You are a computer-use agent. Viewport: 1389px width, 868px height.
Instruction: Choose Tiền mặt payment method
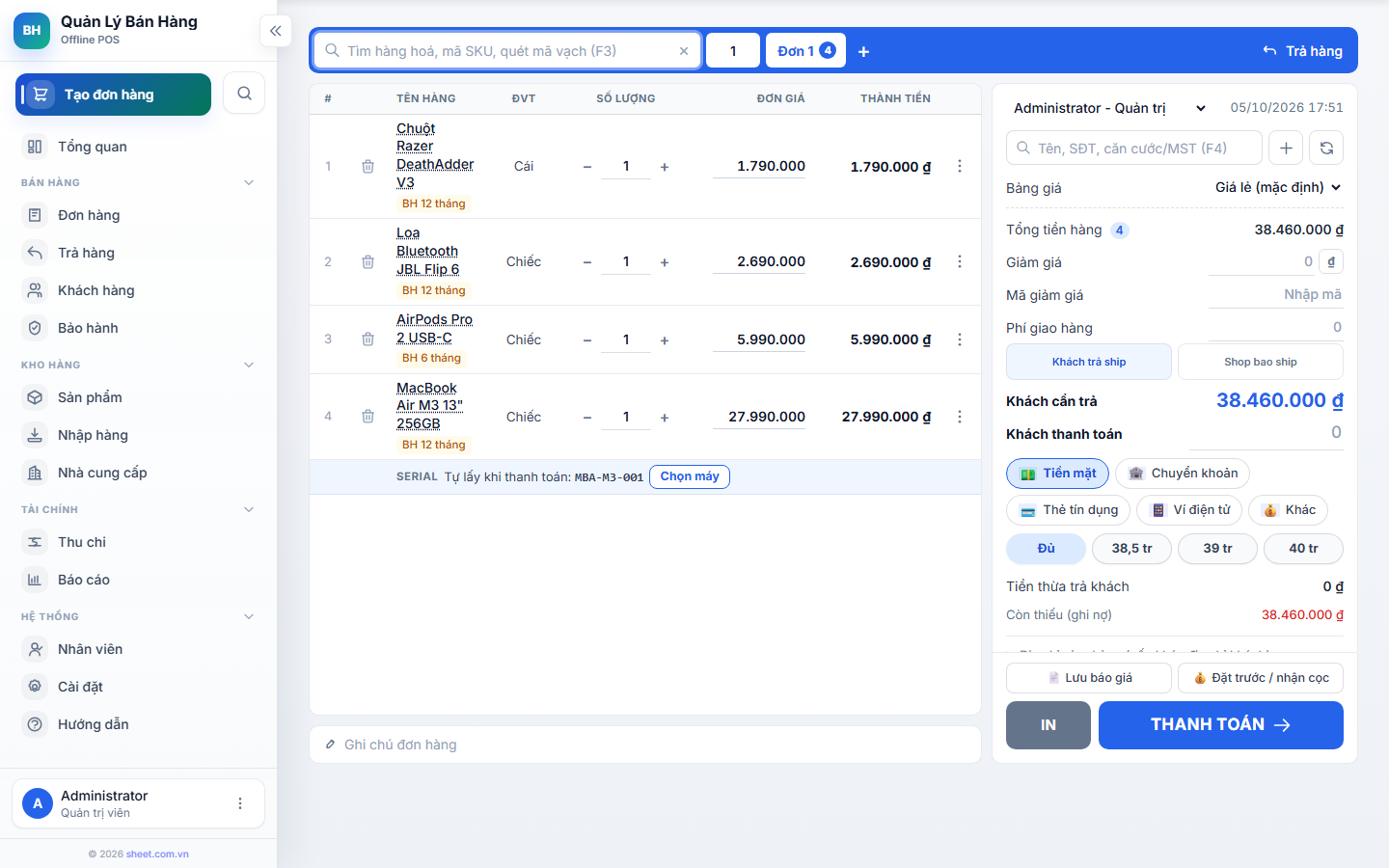(1057, 474)
